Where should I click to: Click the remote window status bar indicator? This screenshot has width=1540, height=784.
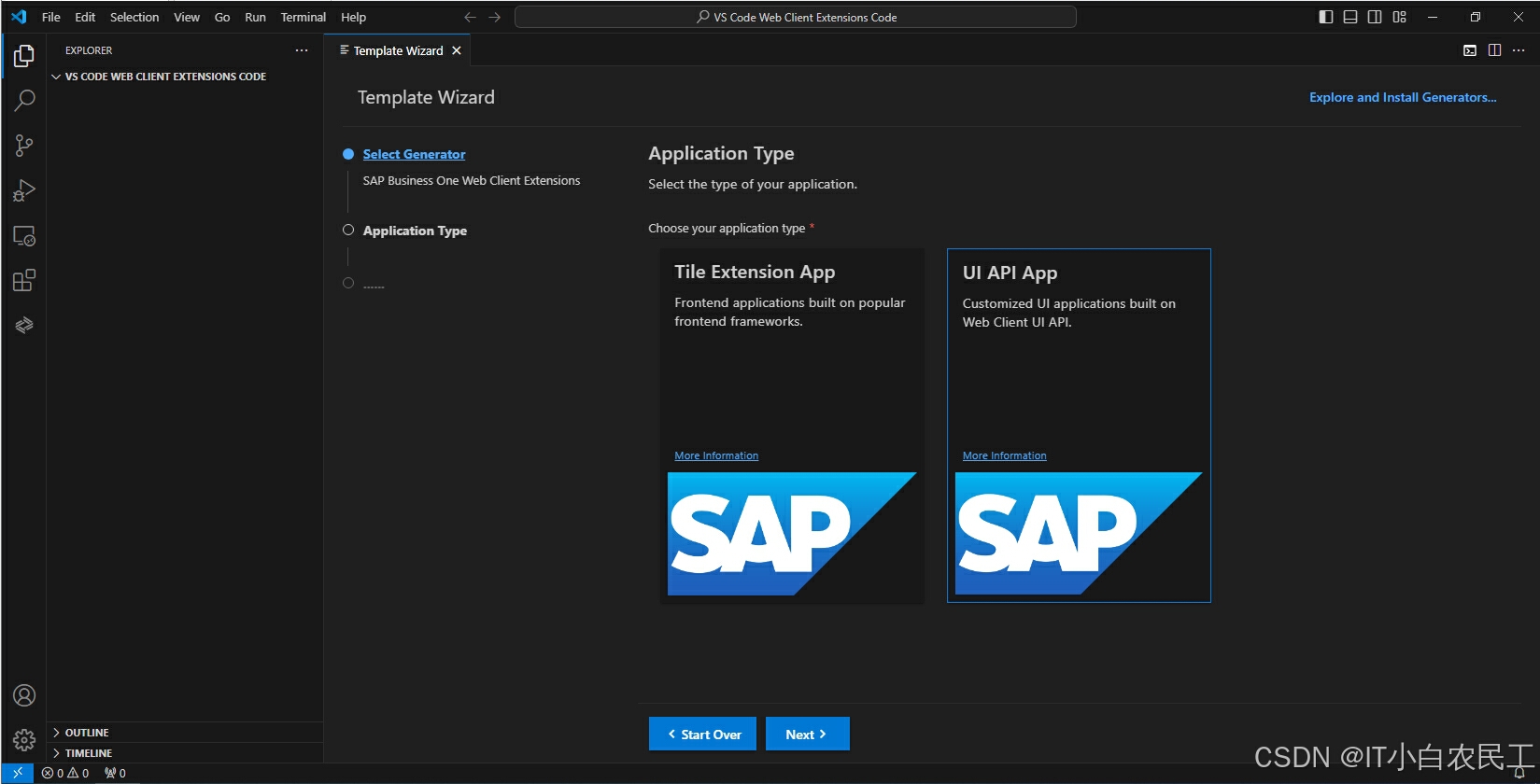(x=18, y=773)
